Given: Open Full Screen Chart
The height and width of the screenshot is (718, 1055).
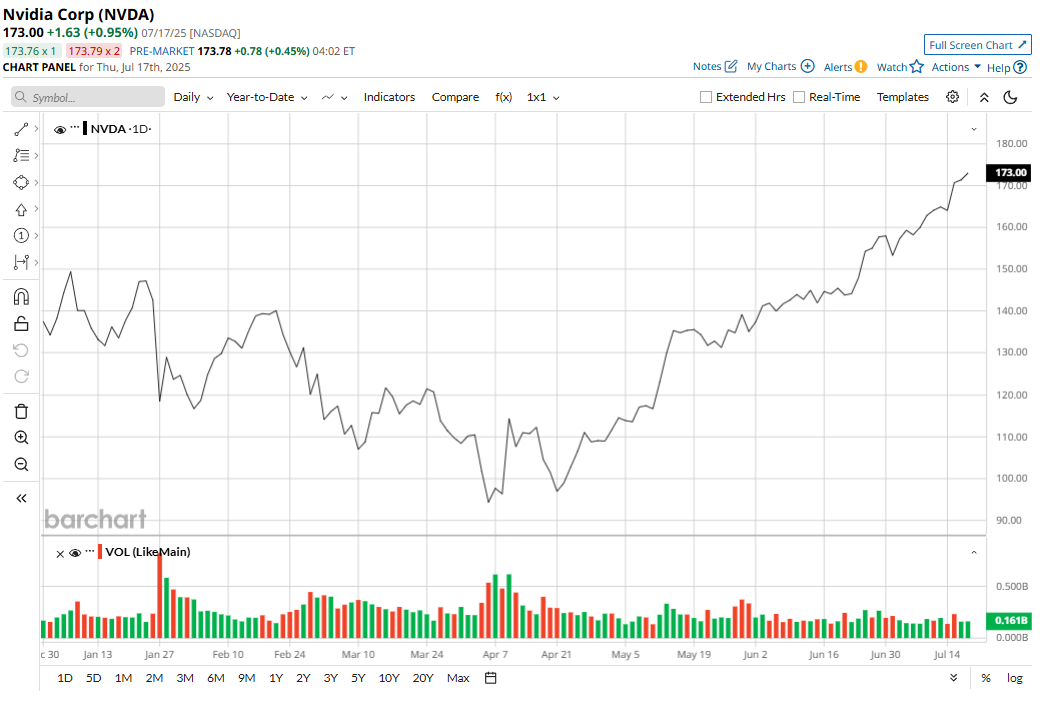Looking at the screenshot, I should coord(977,45).
